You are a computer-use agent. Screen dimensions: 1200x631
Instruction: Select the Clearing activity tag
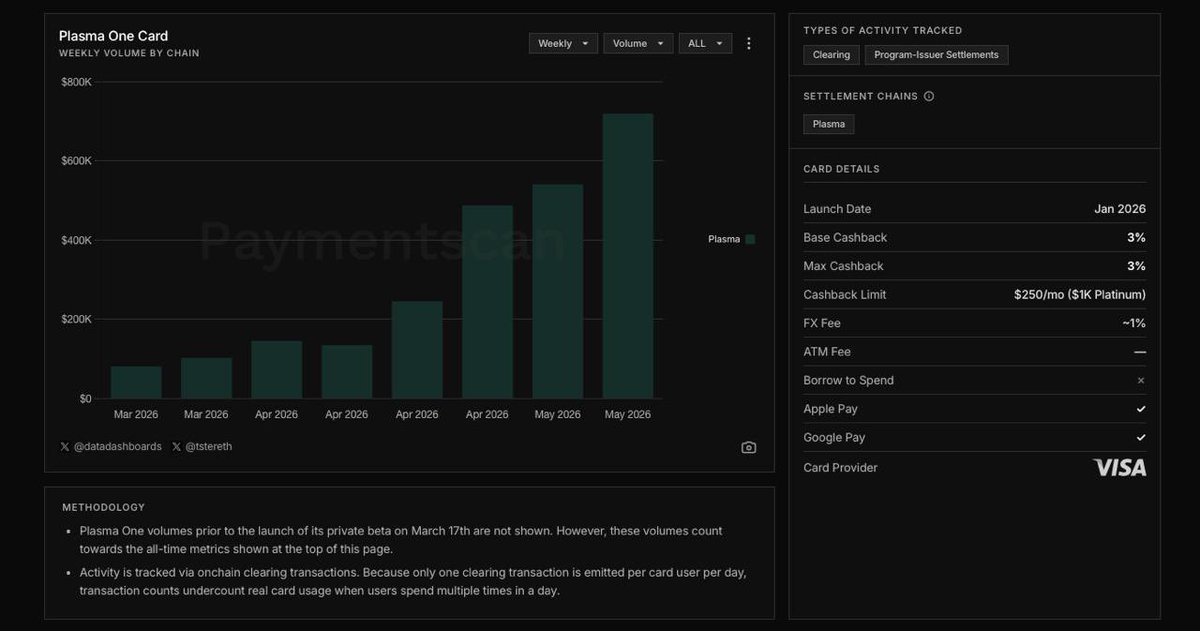831,55
